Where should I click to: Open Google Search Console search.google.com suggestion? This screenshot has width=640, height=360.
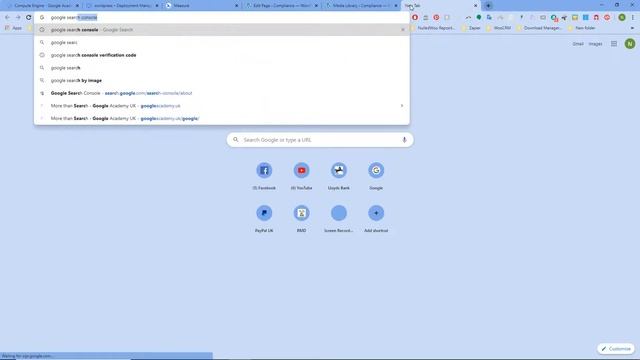(x=222, y=93)
